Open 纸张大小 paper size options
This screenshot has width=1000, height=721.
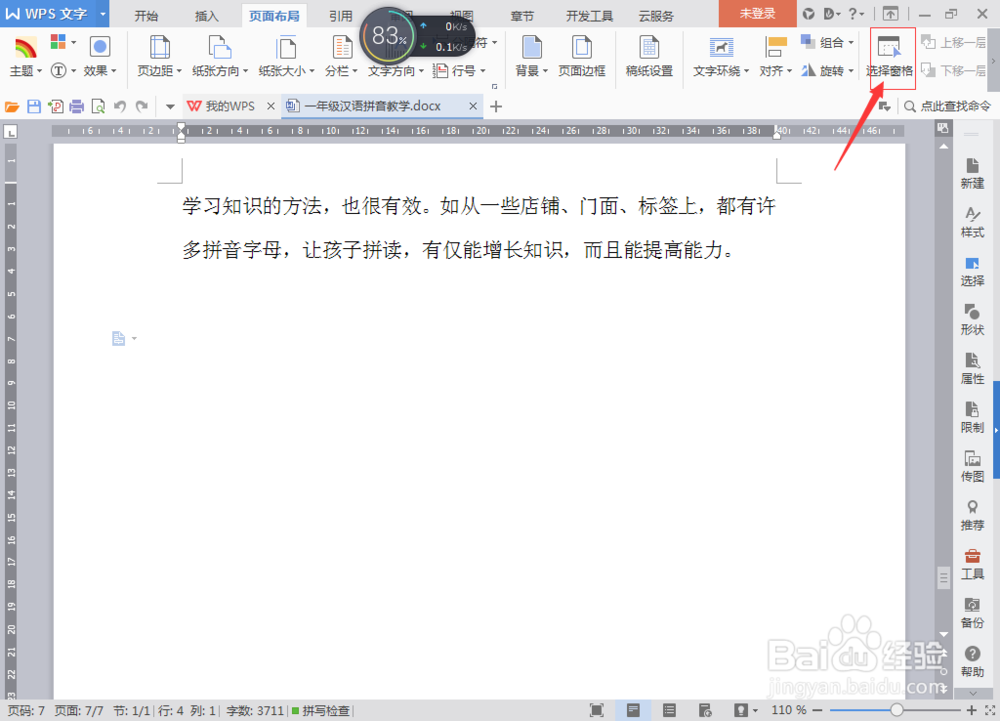click(x=286, y=55)
